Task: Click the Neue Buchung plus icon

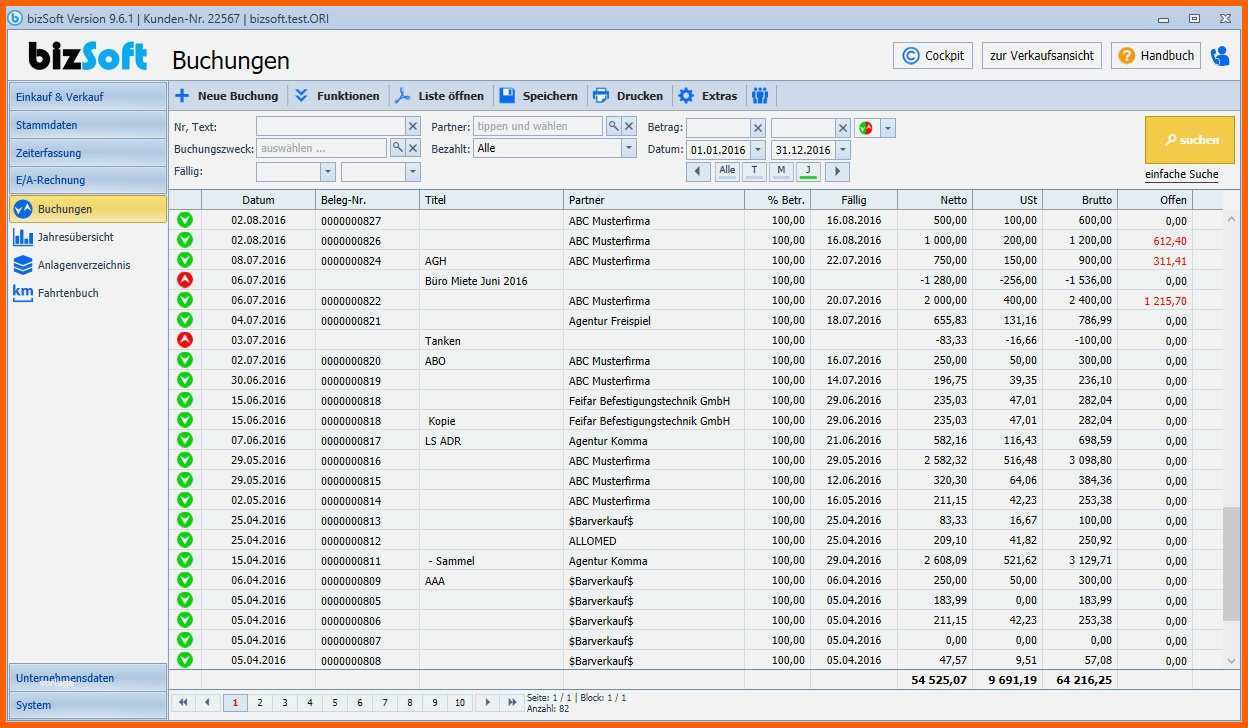Action: [x=182, y=96]
